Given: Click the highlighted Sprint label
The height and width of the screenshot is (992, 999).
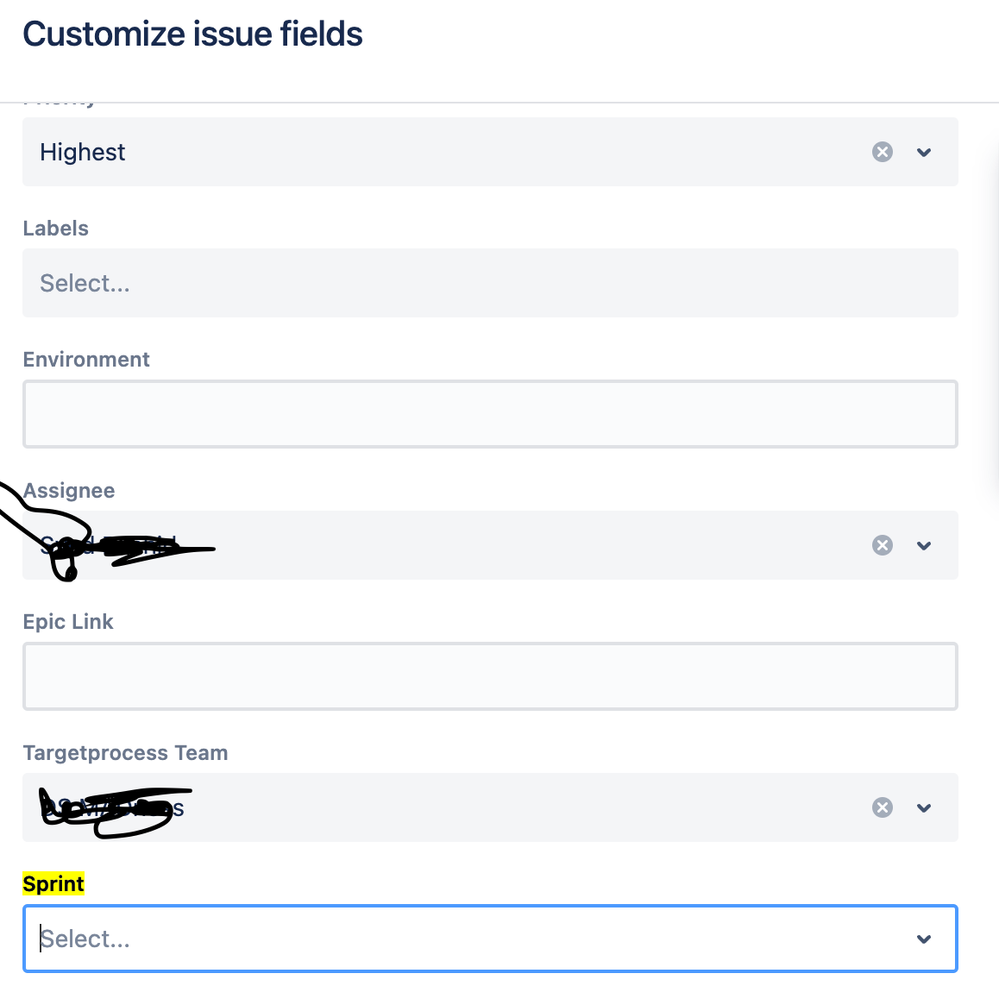Looking at the screenshot, I should tap(54, 884).
